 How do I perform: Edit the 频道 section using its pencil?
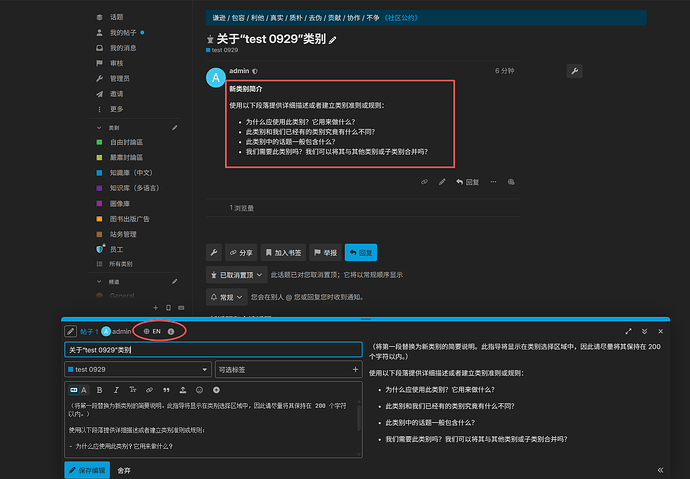[x=175, y=282]
